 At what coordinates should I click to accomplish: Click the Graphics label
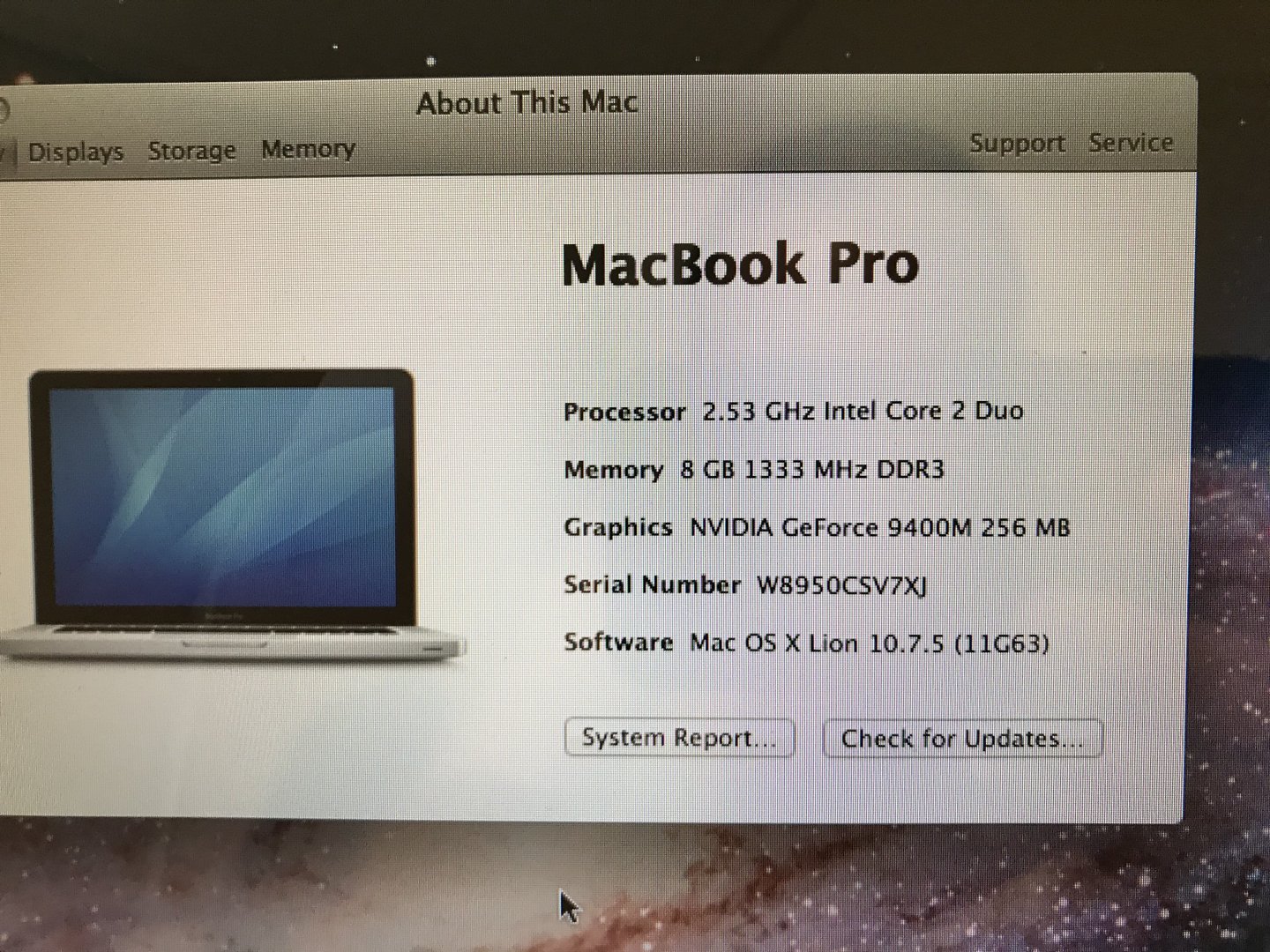click(x=618, y=527)
